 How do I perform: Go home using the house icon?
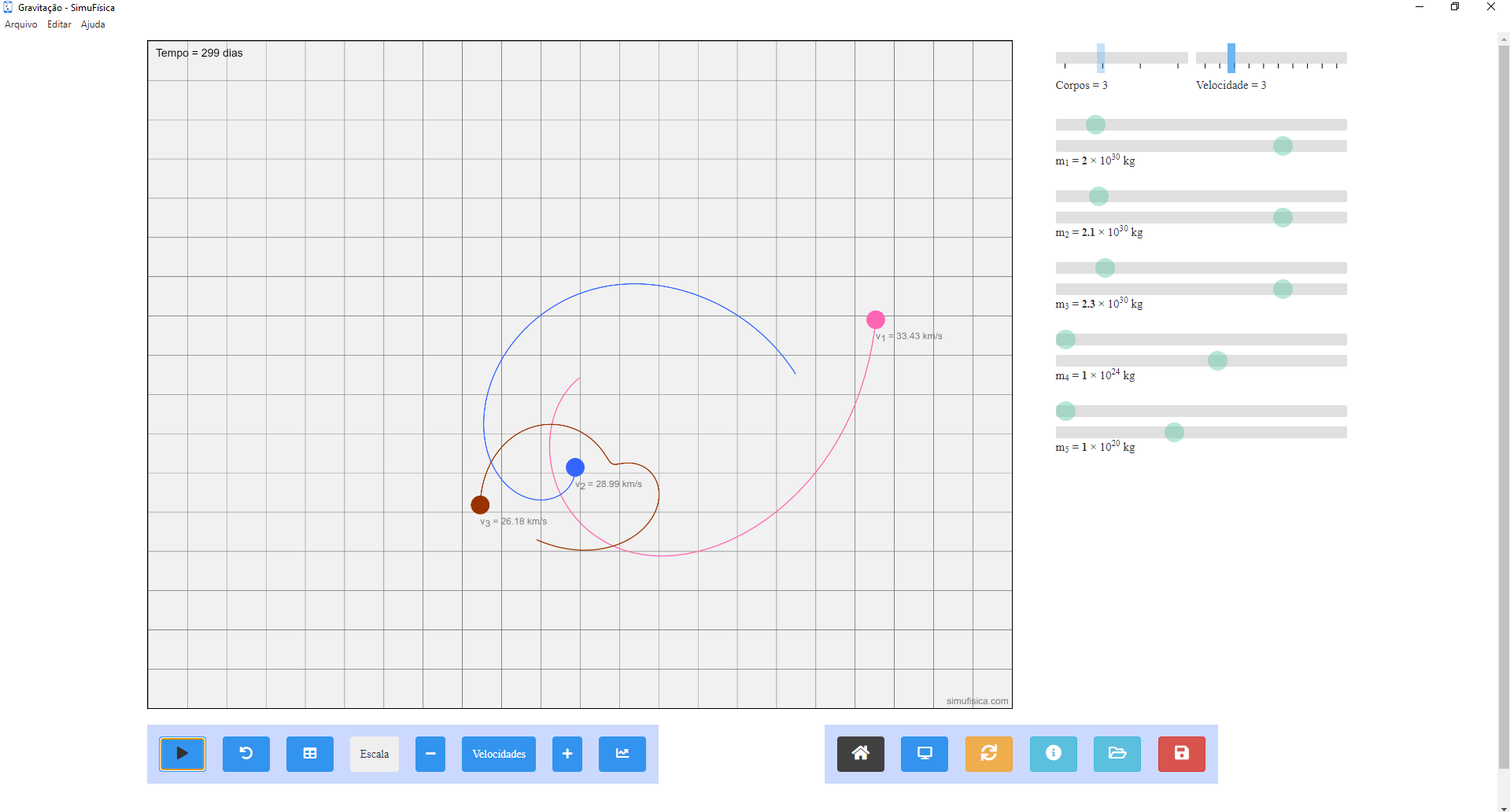[x=861, y=754]
